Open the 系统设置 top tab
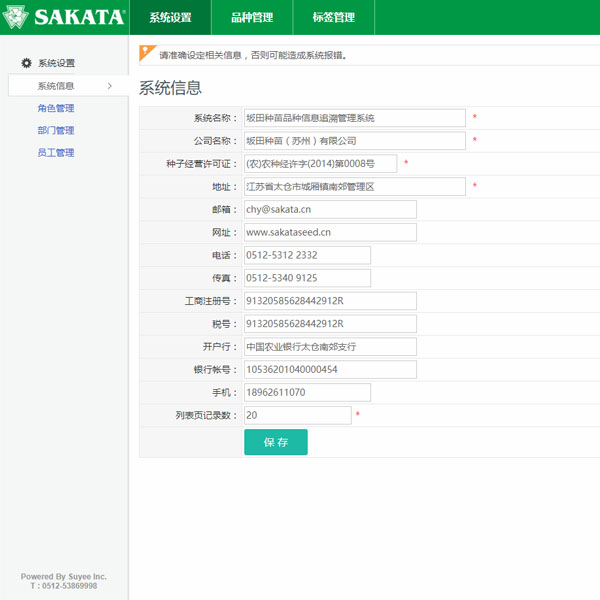The height and width of the screenshot is (600, 600). pyautogui.click(x=170, y=17)
